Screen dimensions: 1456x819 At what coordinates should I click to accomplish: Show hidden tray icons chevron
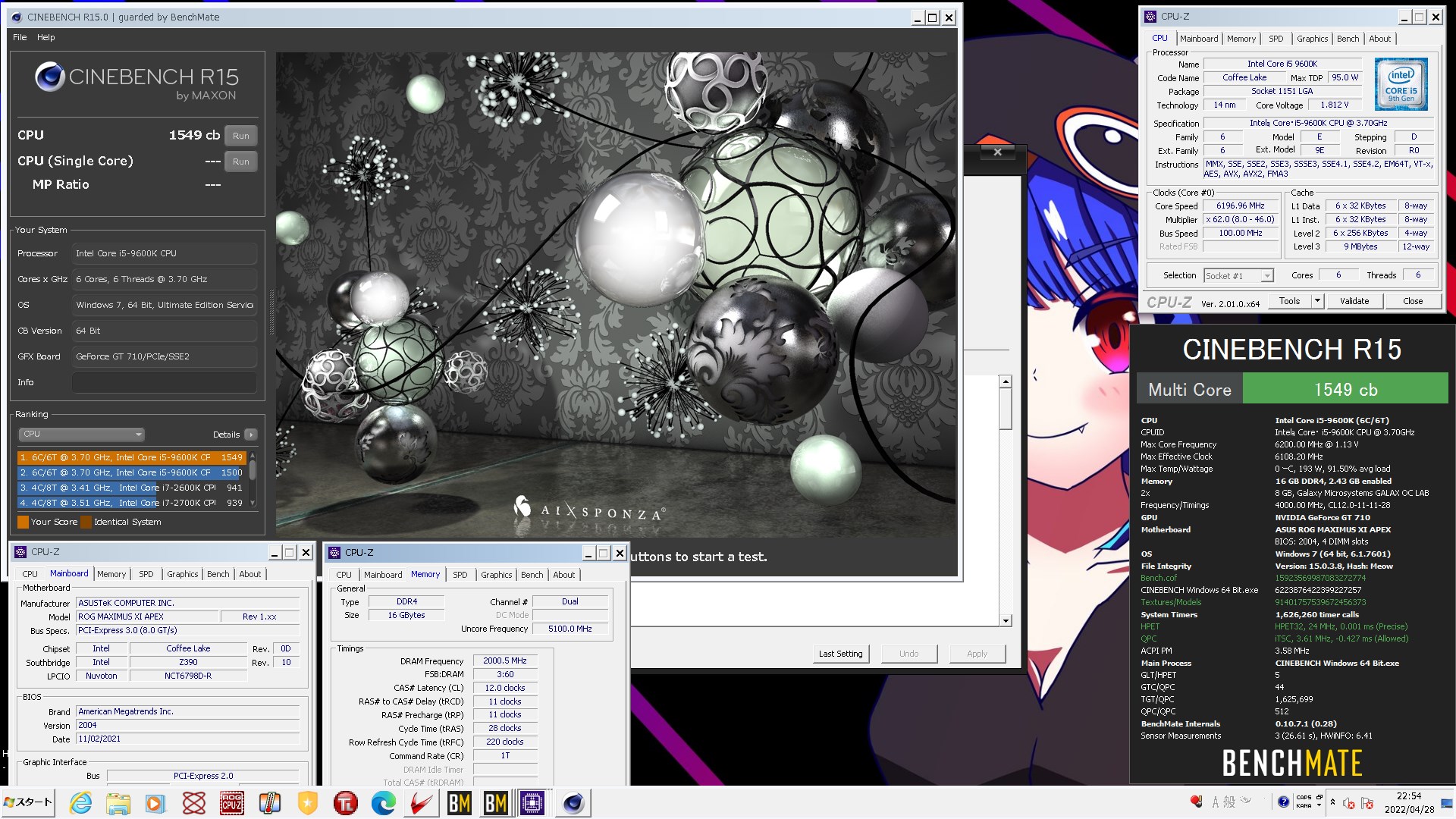[1332, 802]
